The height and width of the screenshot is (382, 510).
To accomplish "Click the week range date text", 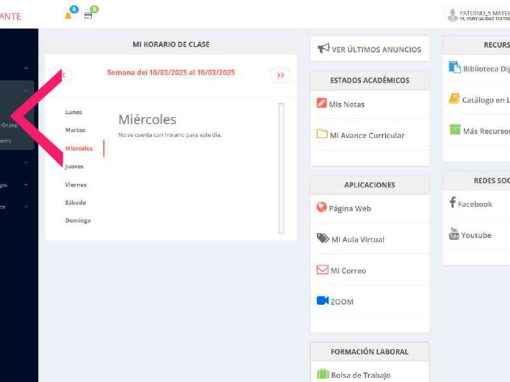I will point(171,72).
